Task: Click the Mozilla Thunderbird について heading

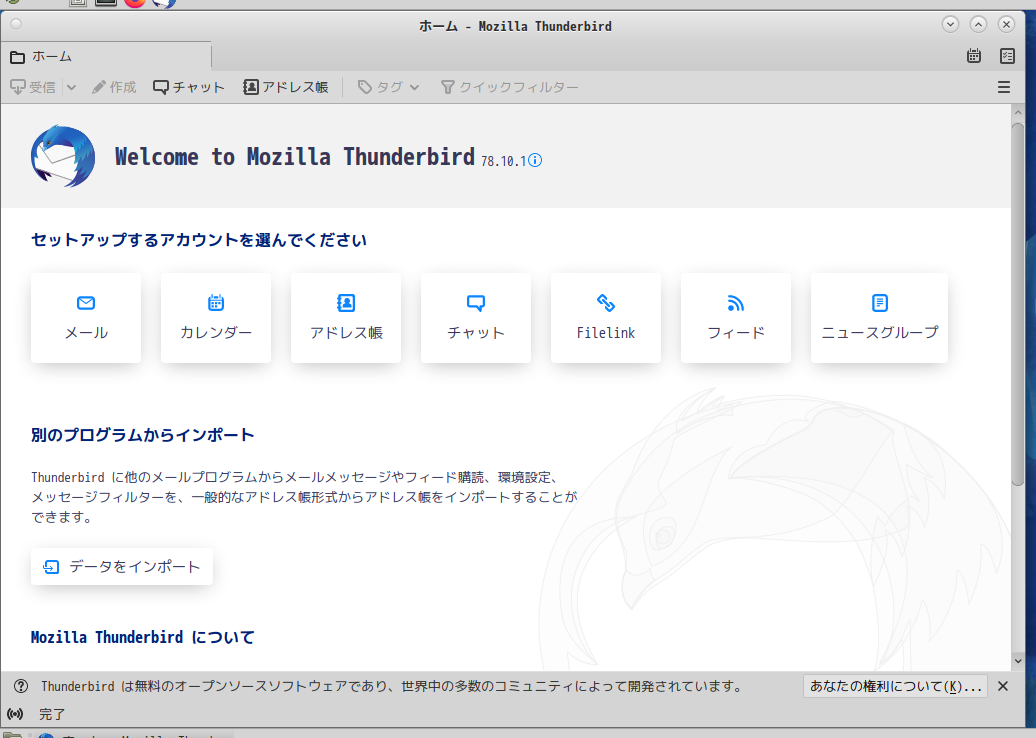Action: tap(143, 637)
